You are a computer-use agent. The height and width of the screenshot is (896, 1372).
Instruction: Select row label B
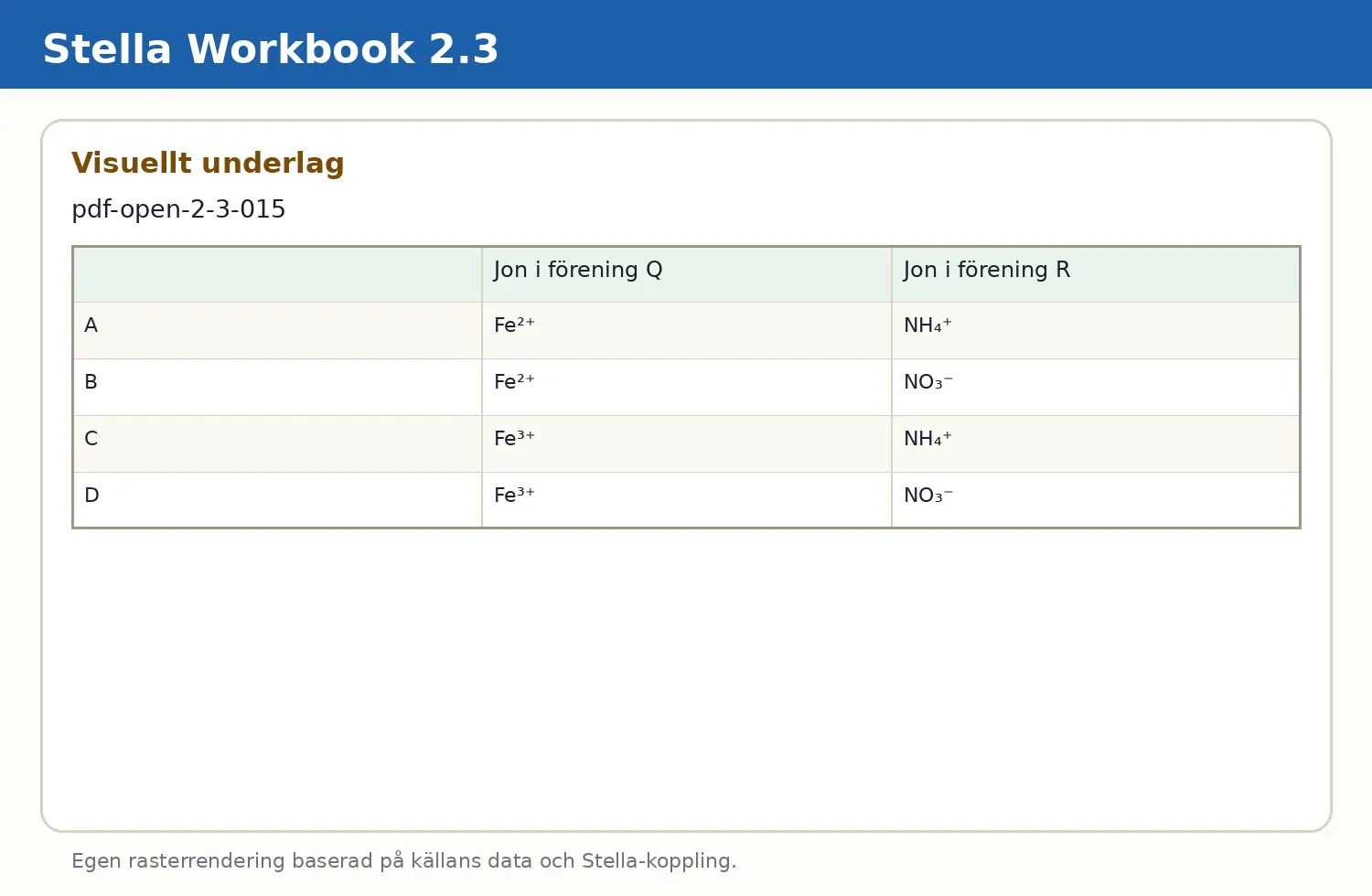tap(278, 388)
